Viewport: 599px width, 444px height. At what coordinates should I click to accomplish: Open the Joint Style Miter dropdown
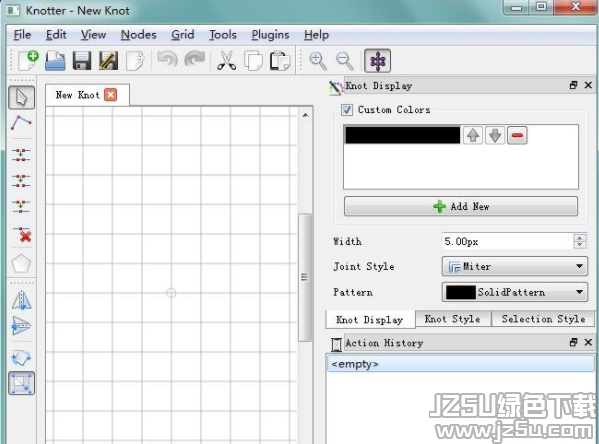click(515, 266)
